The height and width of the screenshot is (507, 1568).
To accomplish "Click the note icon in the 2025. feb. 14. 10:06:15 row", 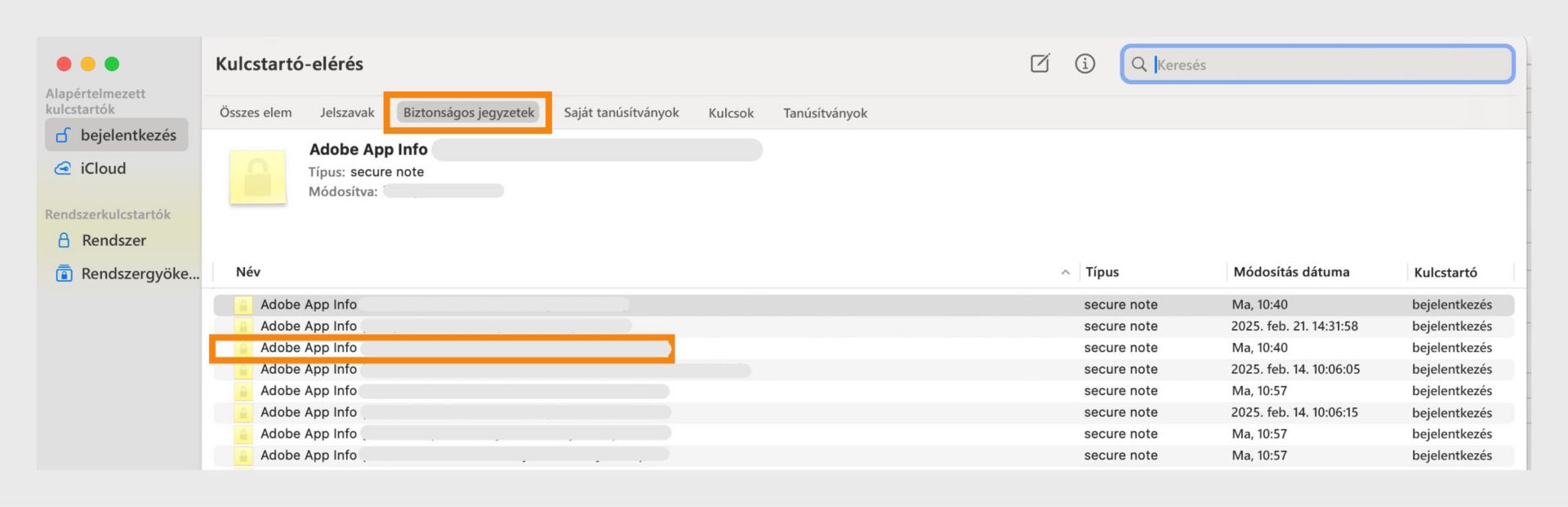I will point(243,413).
